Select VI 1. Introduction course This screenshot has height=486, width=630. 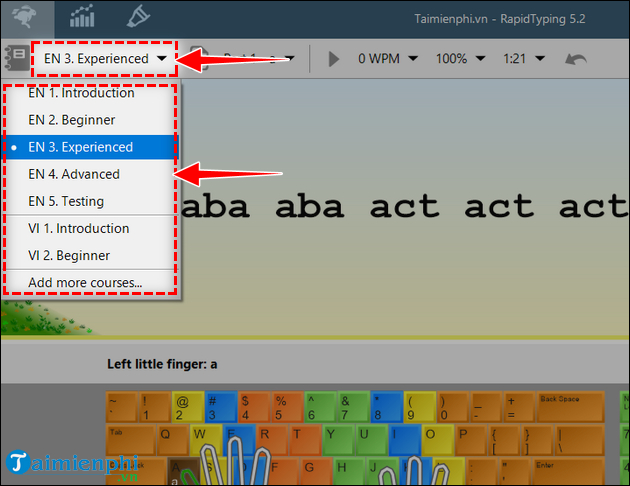click(x=91, y=229)
